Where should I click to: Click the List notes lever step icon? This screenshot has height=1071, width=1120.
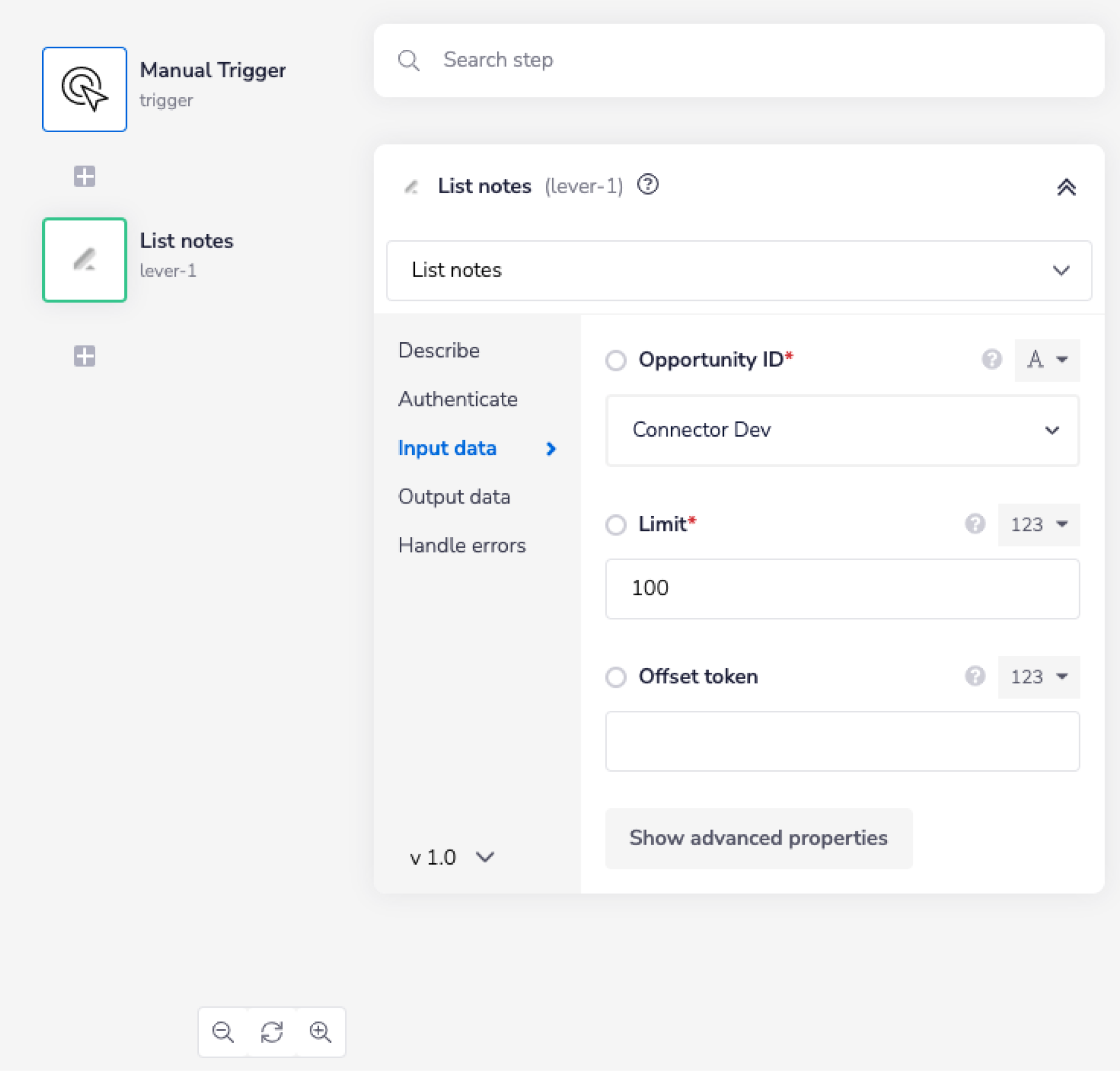coord(85,260)
